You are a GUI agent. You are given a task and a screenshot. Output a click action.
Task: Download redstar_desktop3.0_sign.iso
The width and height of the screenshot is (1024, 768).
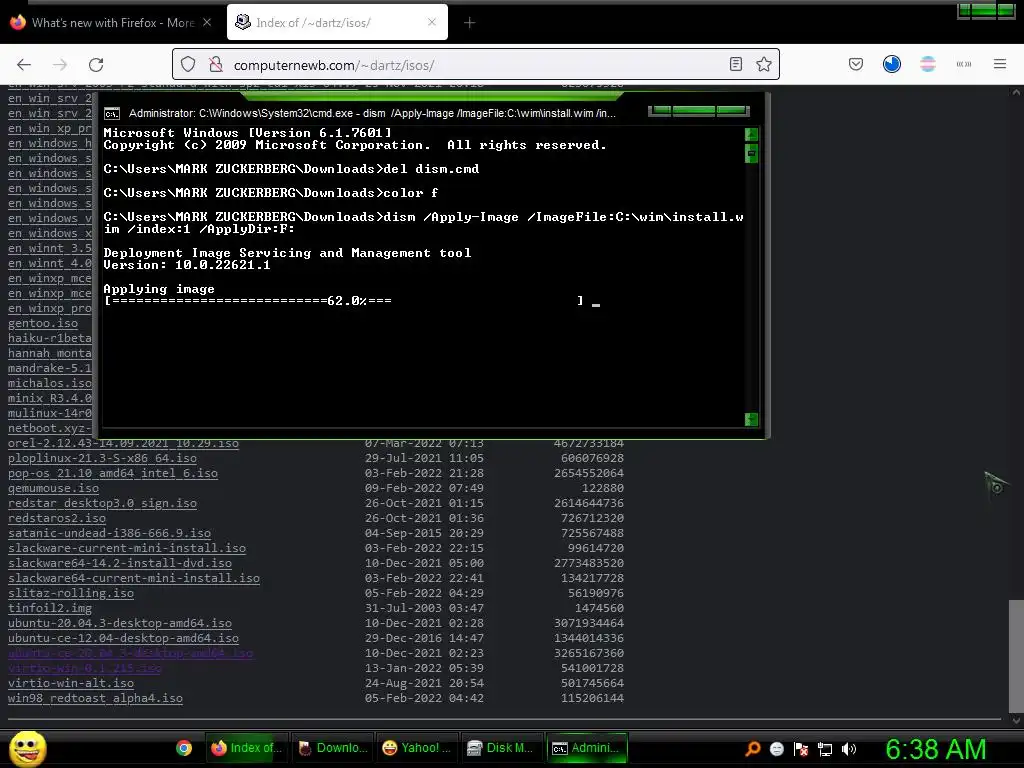[x=103, y=504]
